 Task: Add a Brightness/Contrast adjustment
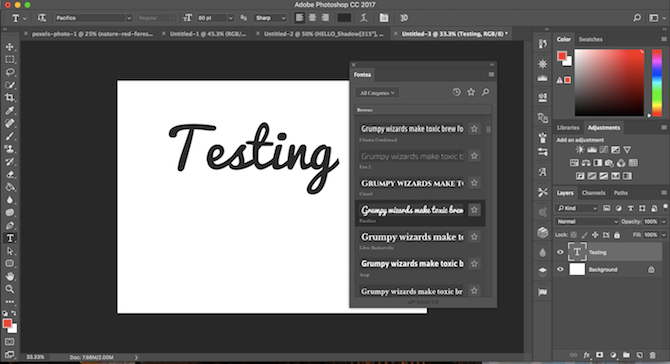click(x=580, y=150)
